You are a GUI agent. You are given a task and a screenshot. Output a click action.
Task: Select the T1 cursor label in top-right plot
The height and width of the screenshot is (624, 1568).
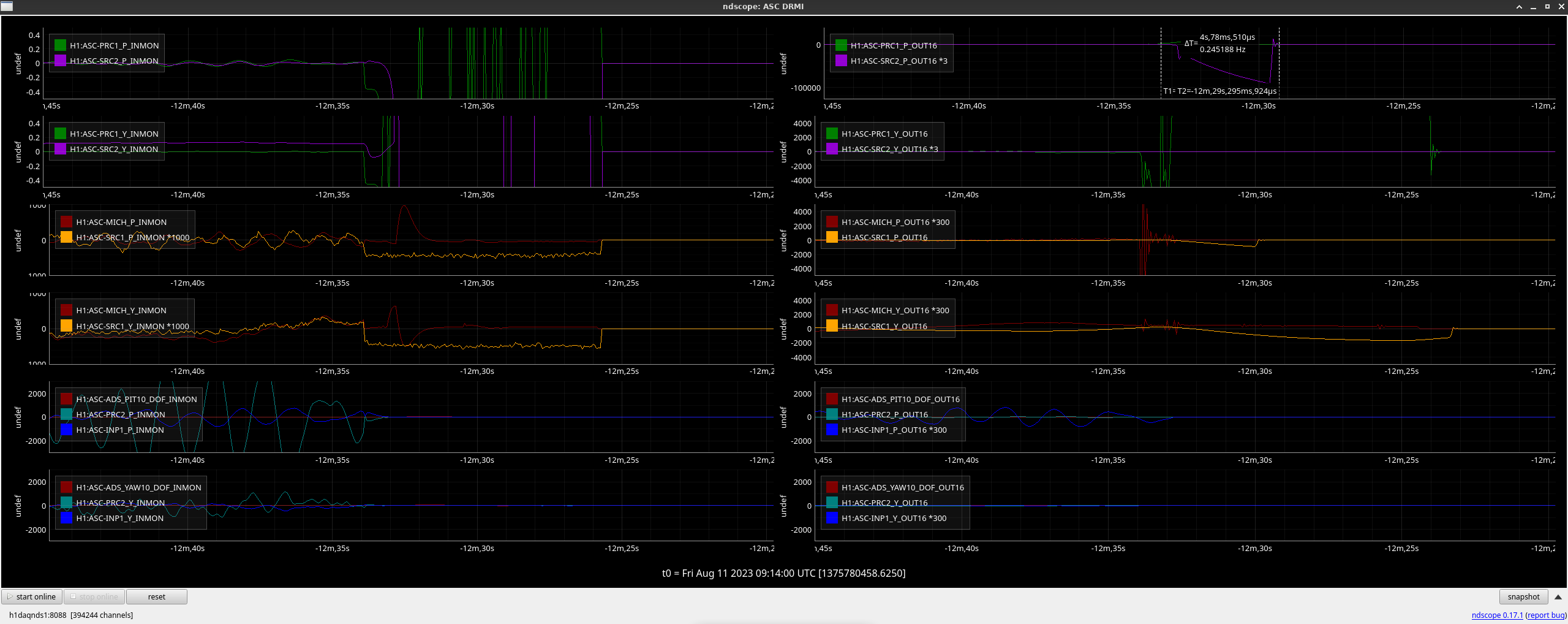(1169, 91)
